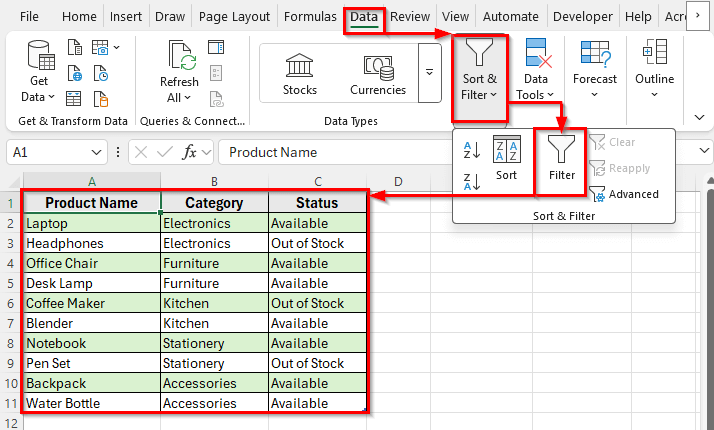This screenshot has width=714, height=430.
Task: Sort A to Z ascending
Action: click(x=472, y=150)
